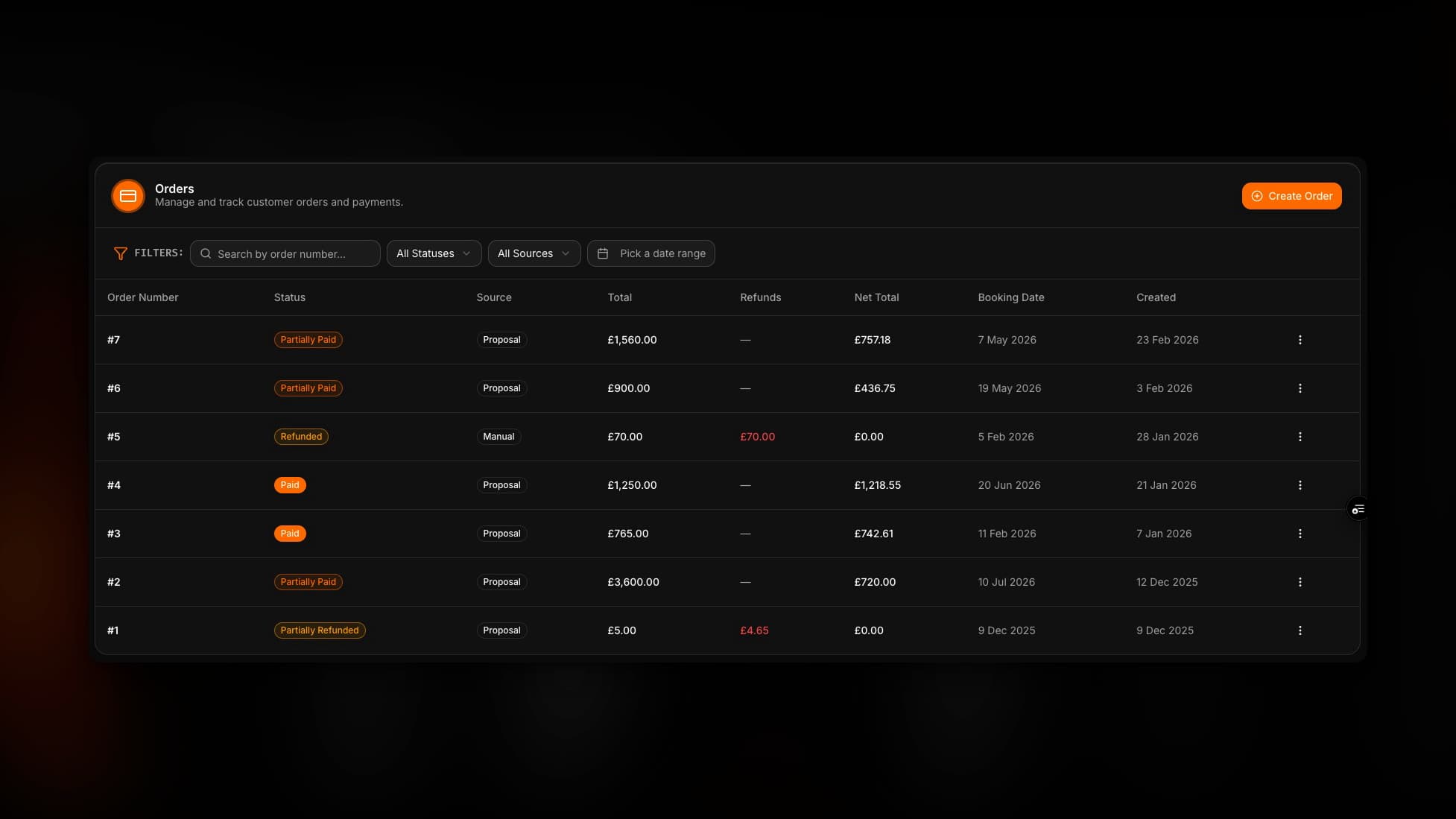Open the All Sources dropdown
1456x819 pixels.
(x=534, y=253)
